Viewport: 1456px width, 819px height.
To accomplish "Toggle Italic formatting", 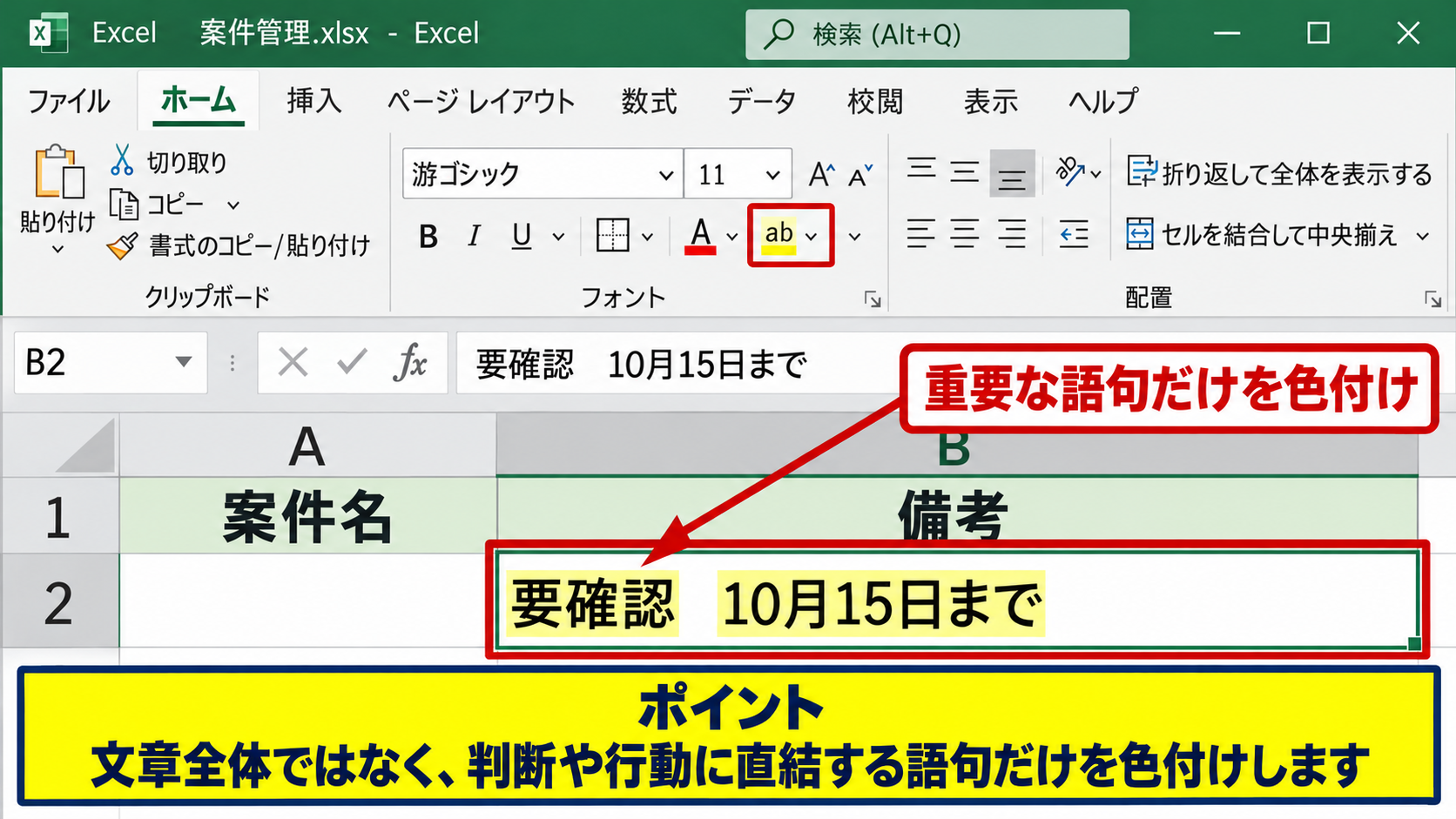I will (x=474, y=236).
